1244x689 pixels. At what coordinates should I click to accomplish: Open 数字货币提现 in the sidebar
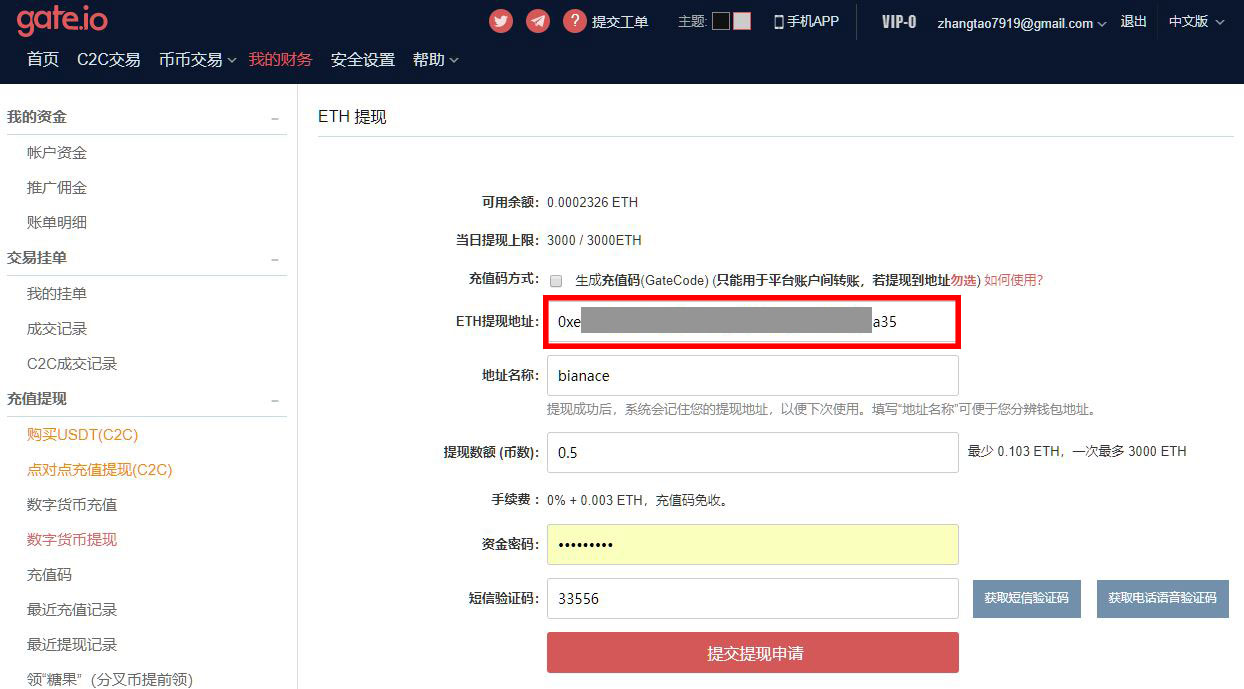[x=72, y=540]
